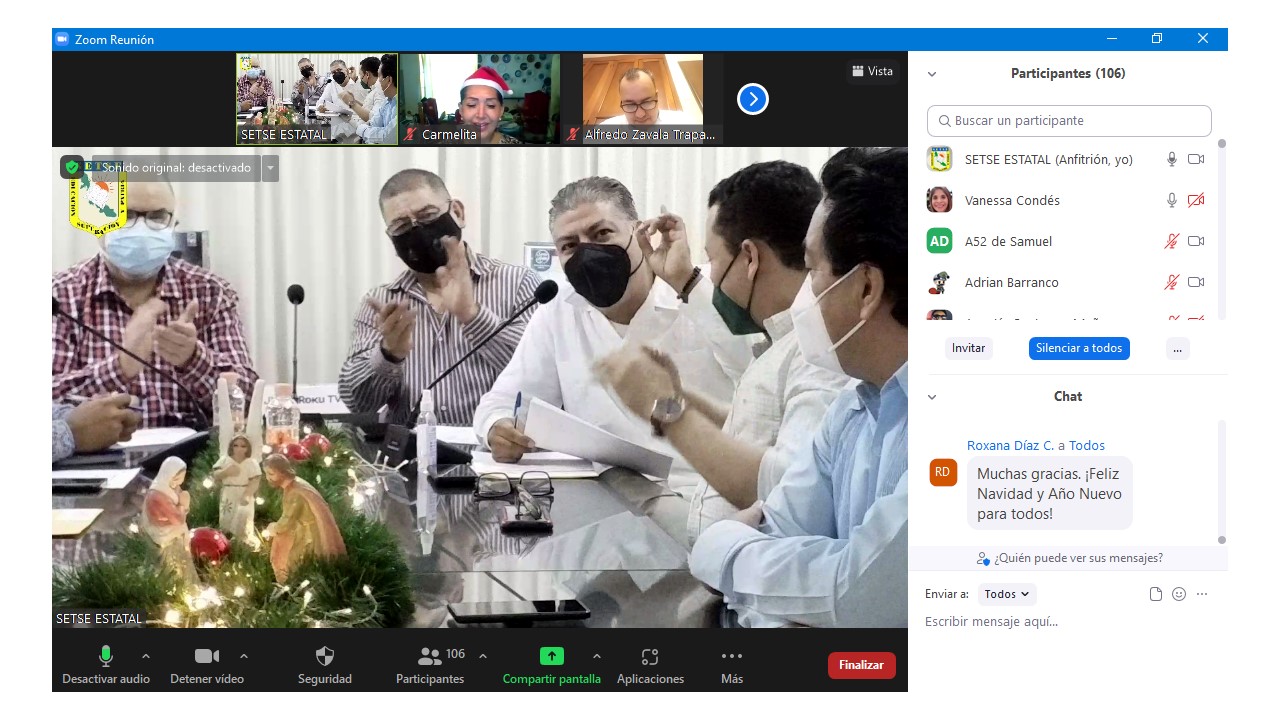Click the Invitar button
The height and width of the screenshot is (720, 1280).
[968, 348]
